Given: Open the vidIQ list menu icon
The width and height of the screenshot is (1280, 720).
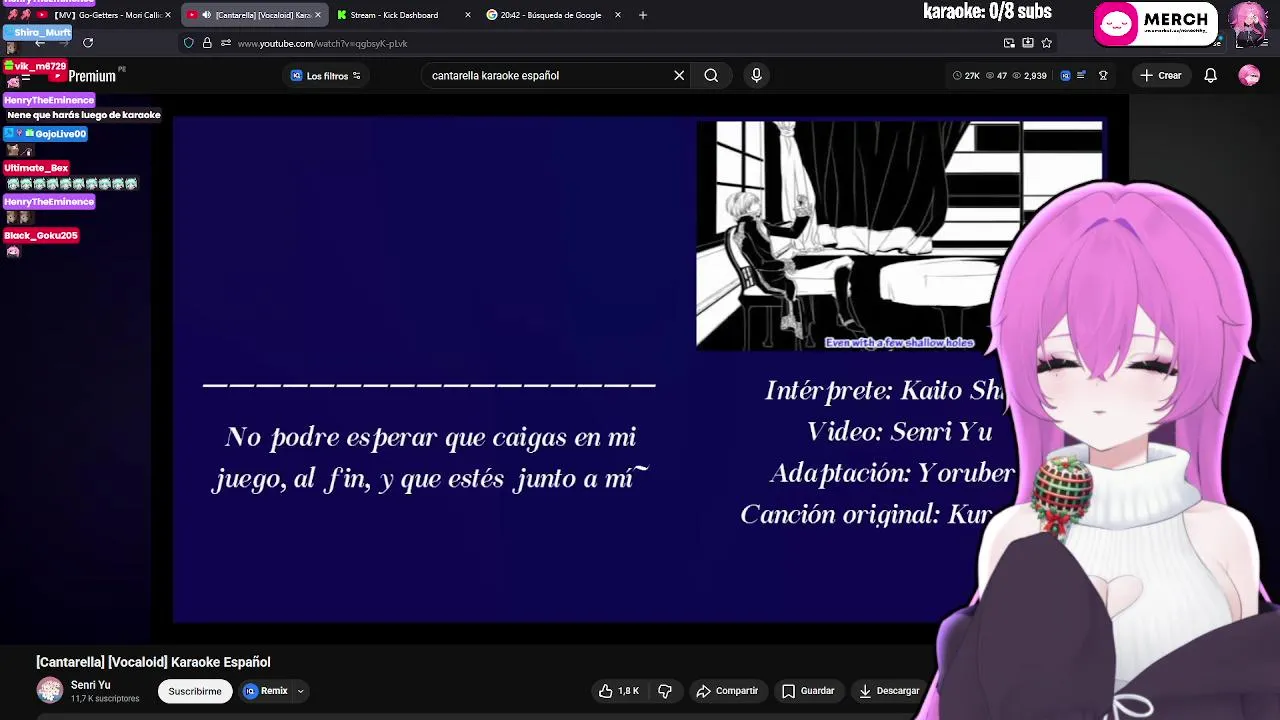Looking at the screenshot, I should (x=1081, y=76).
